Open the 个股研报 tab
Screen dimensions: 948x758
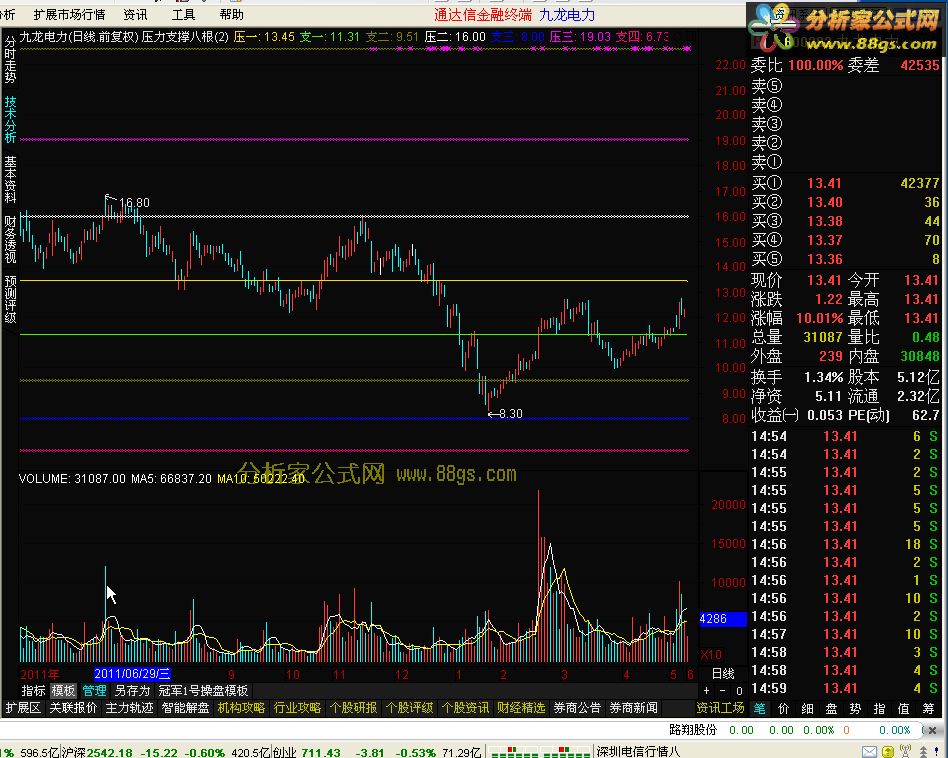coord(353,708)
